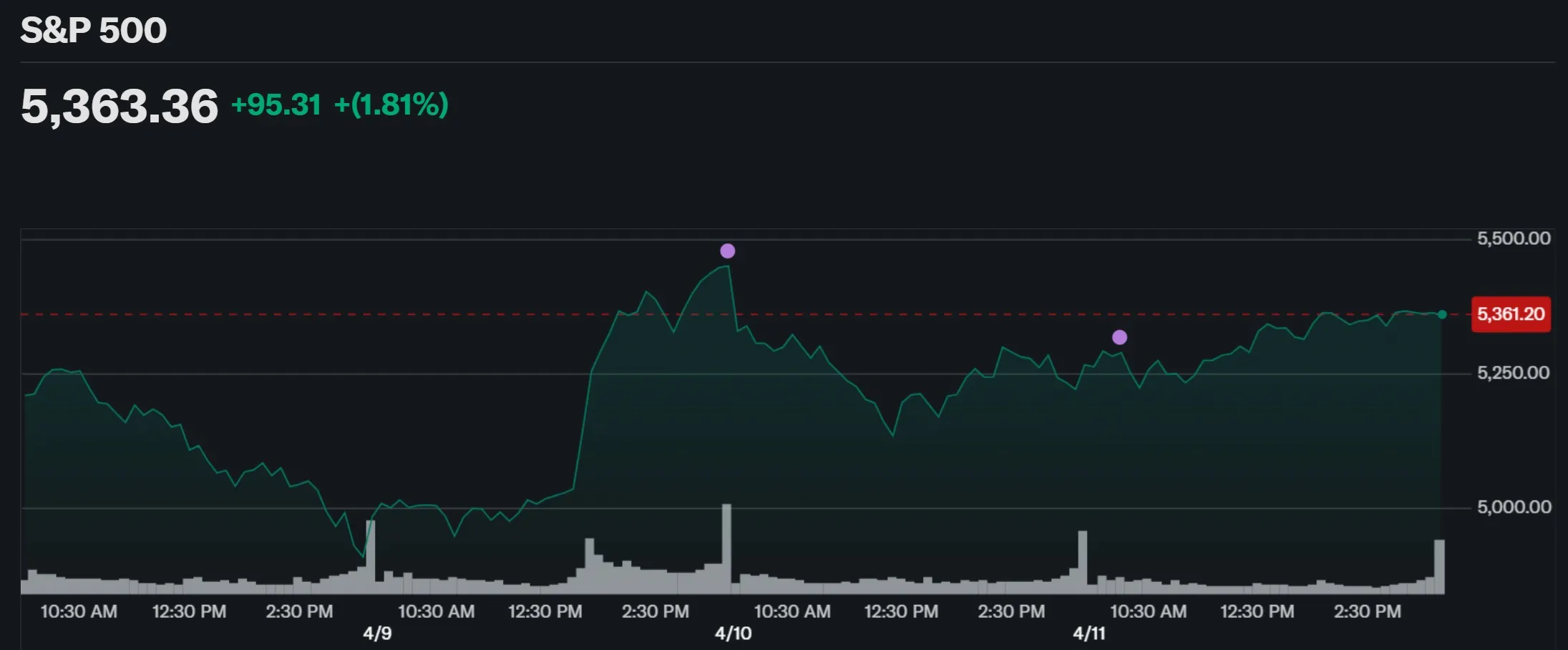Click the volume spike bar above 4/11
Screen dimensions: 1568x650
tap(1082, 562)
